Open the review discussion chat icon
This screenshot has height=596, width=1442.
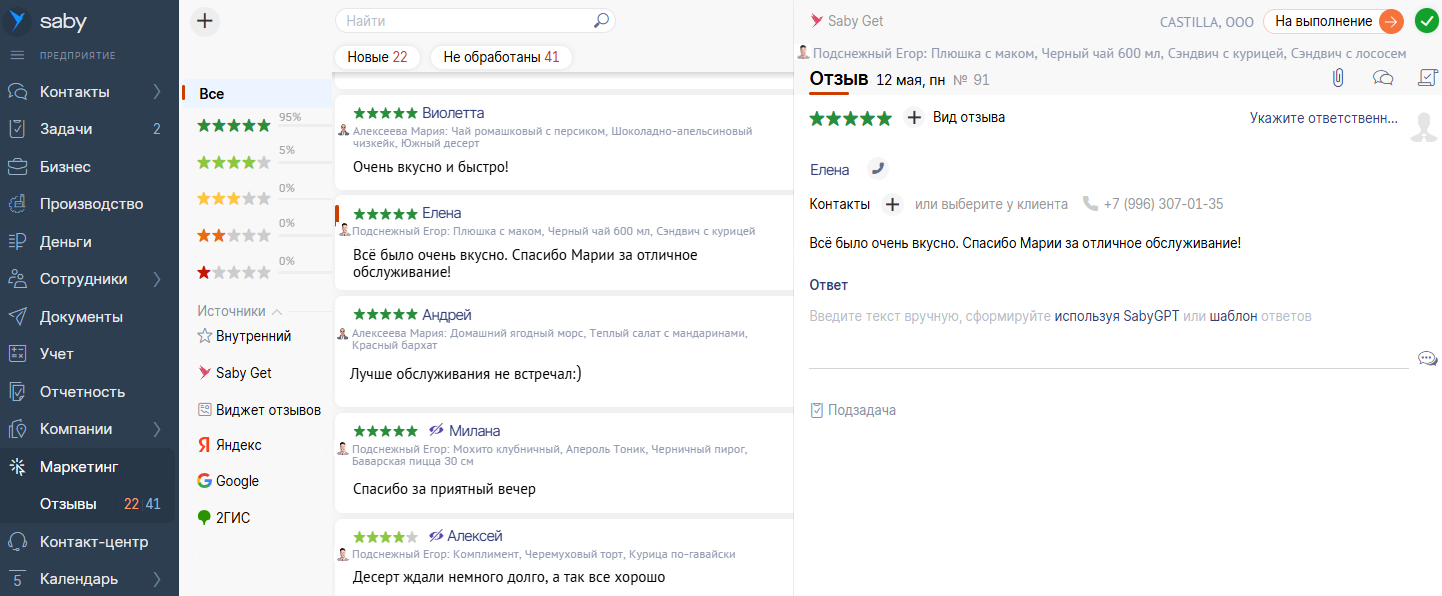1383,78
